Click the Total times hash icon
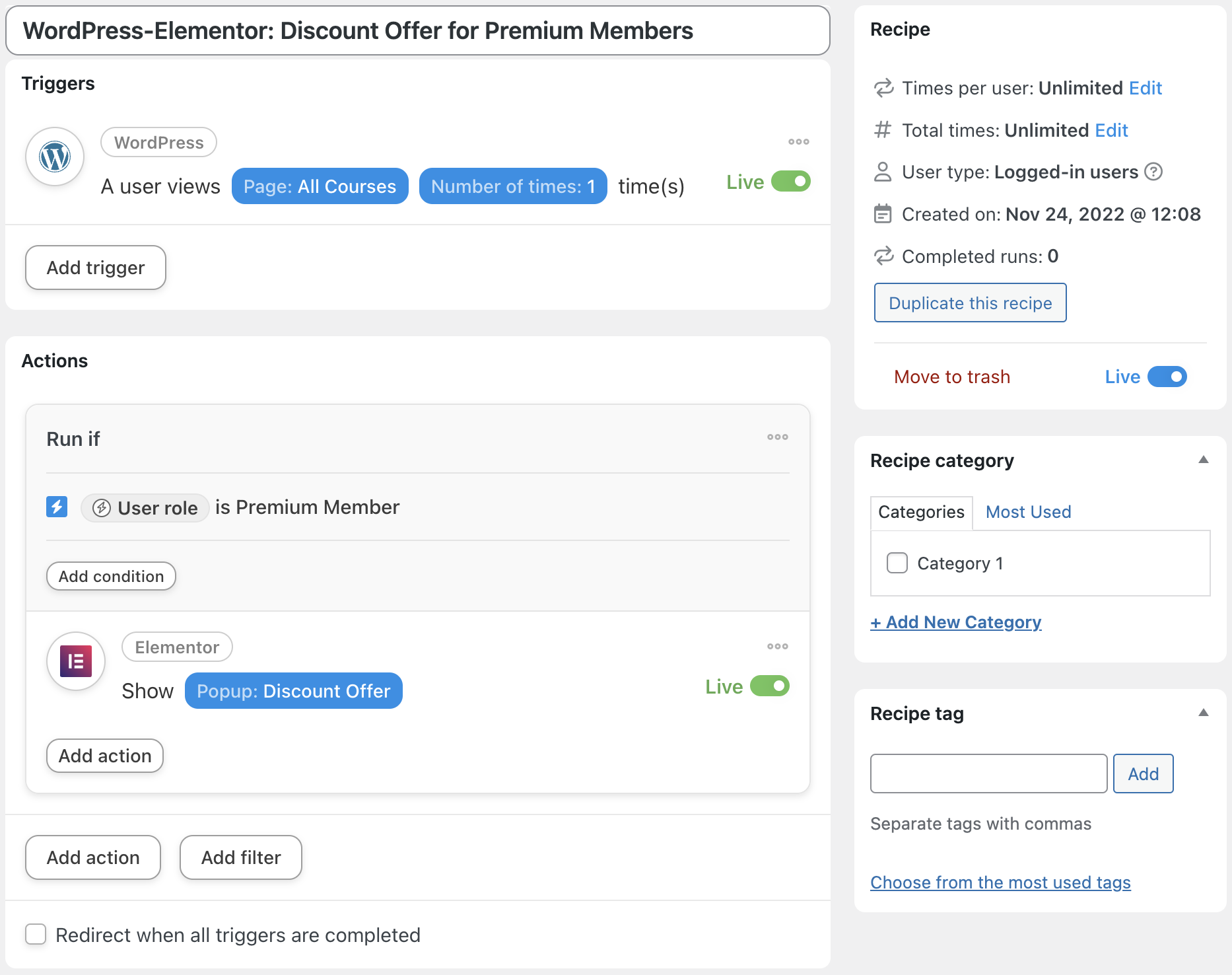Viewport: 1232px width, 975px height. pos(883,130)
